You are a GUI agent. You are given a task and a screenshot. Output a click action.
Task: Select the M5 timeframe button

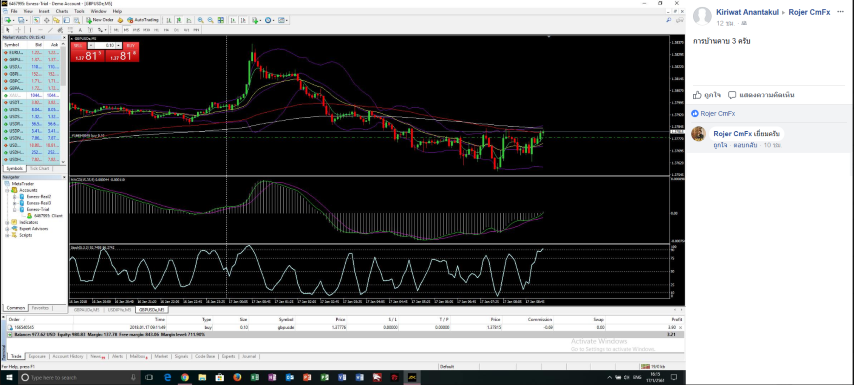pyautogui.click(x=126, y=30)
